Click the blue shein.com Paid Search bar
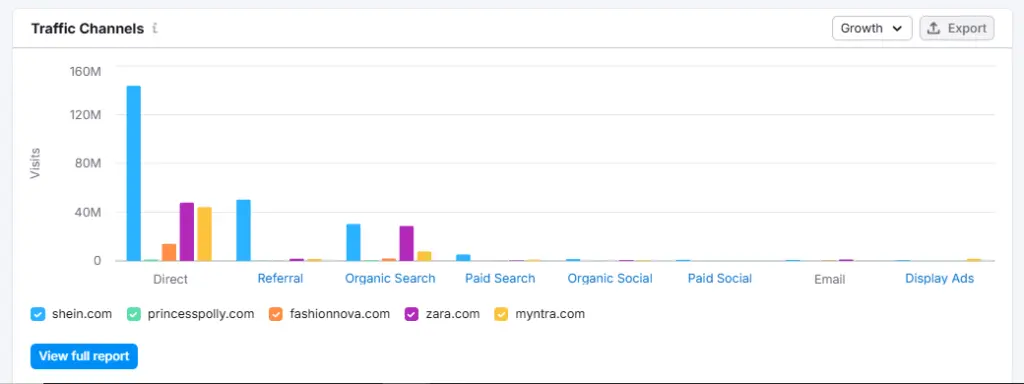The height and width of the screenshot is (384, 1024). [x=463, y=257]
